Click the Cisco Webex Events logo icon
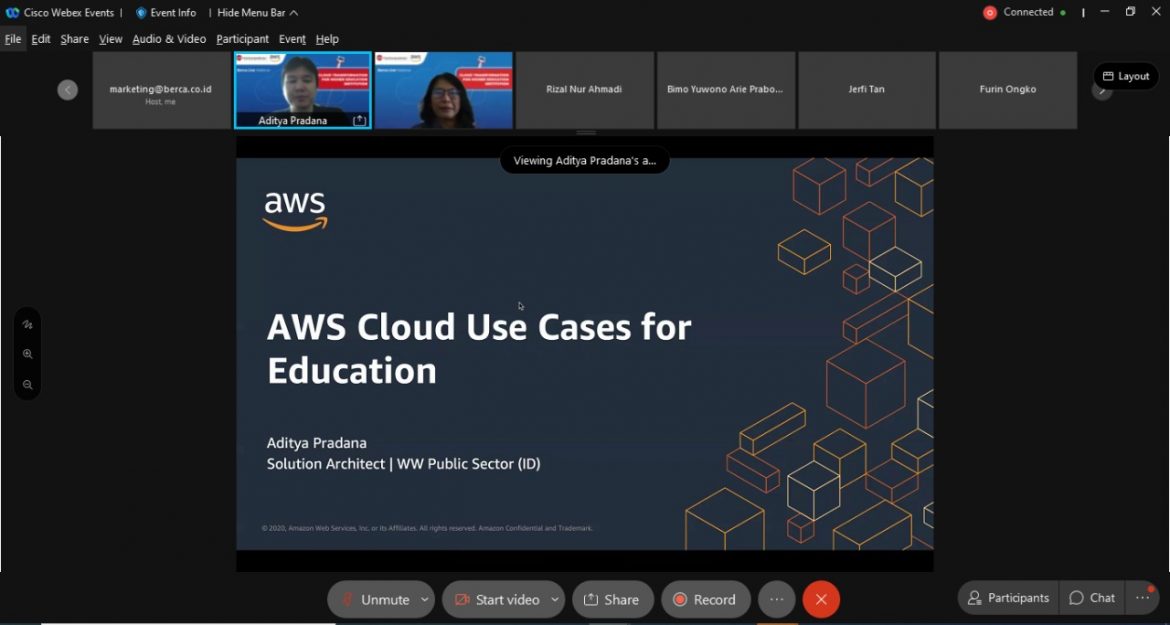The image size is (1170, 625). pos(12,13)
